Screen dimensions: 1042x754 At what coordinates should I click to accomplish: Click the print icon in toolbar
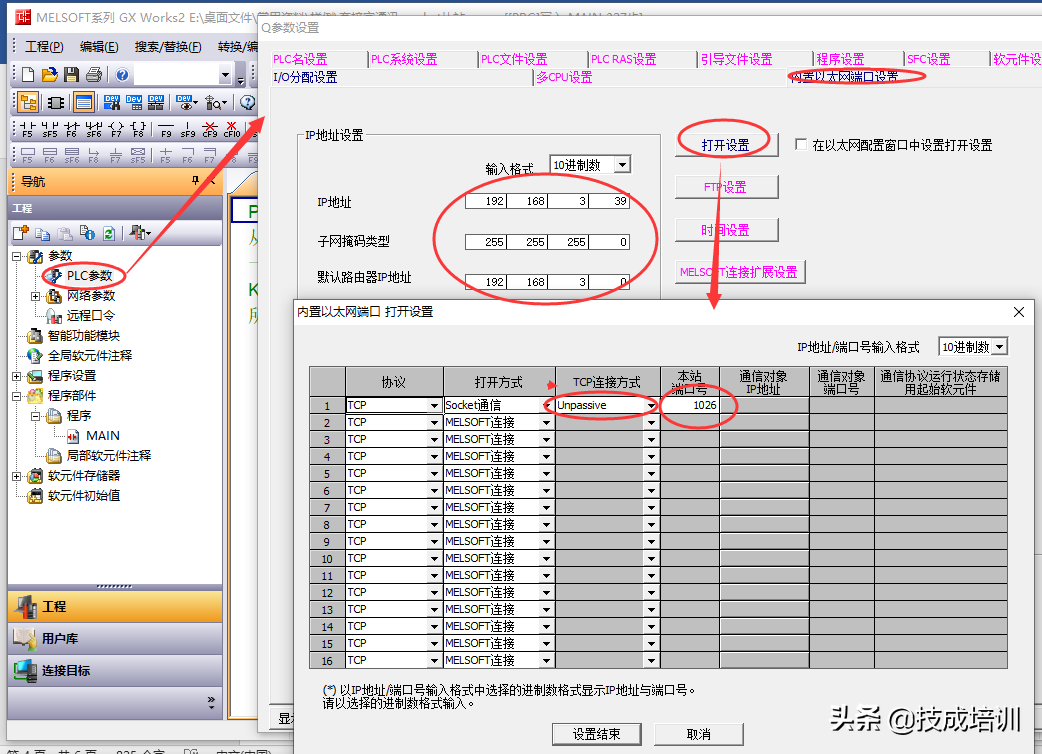coord(93,75)
